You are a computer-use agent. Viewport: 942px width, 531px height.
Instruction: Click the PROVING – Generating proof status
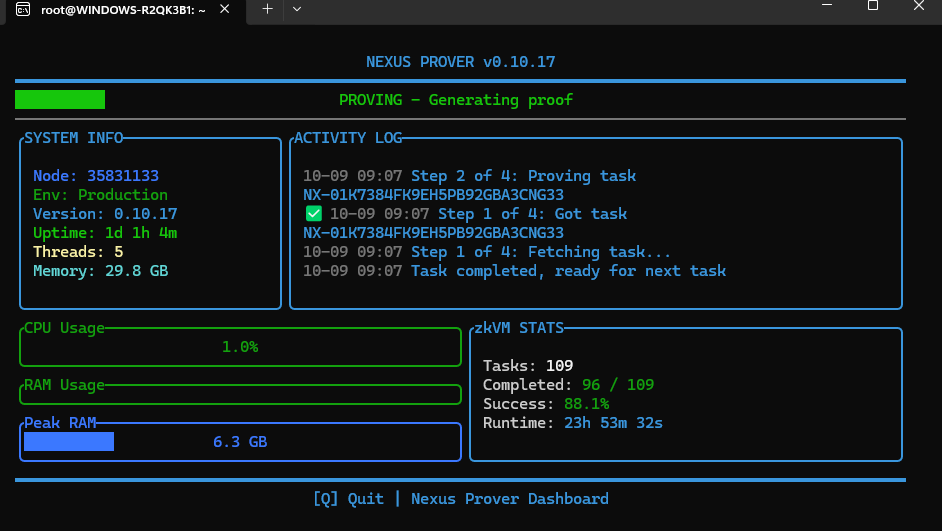coord(456,100)
